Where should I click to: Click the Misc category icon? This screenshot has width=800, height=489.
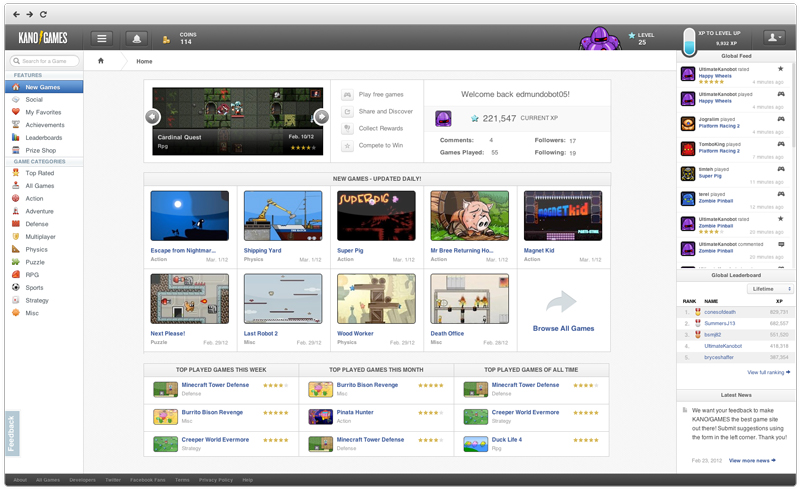click(x=16, y=313)
